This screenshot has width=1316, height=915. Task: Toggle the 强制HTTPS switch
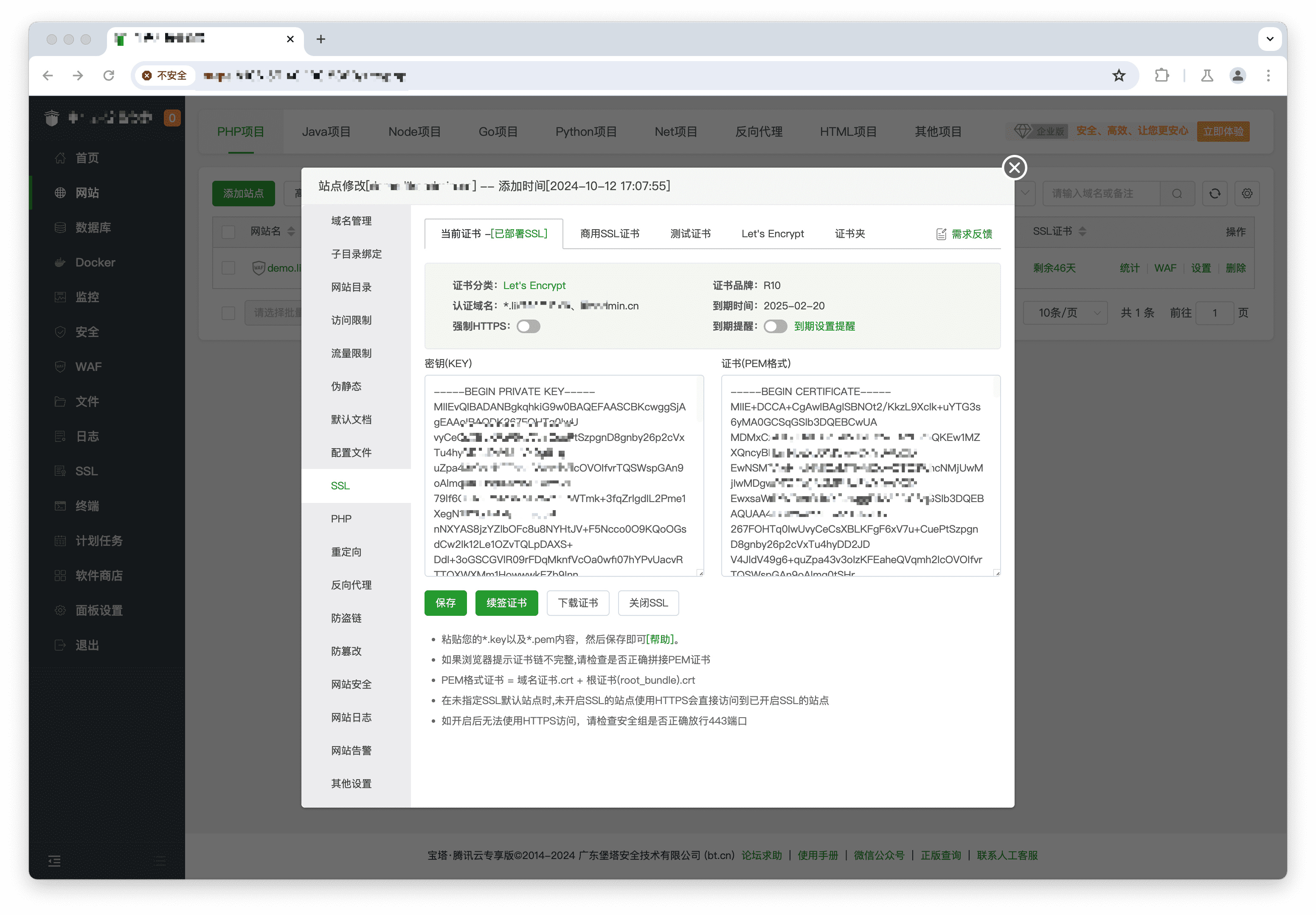tap(529, 327)
